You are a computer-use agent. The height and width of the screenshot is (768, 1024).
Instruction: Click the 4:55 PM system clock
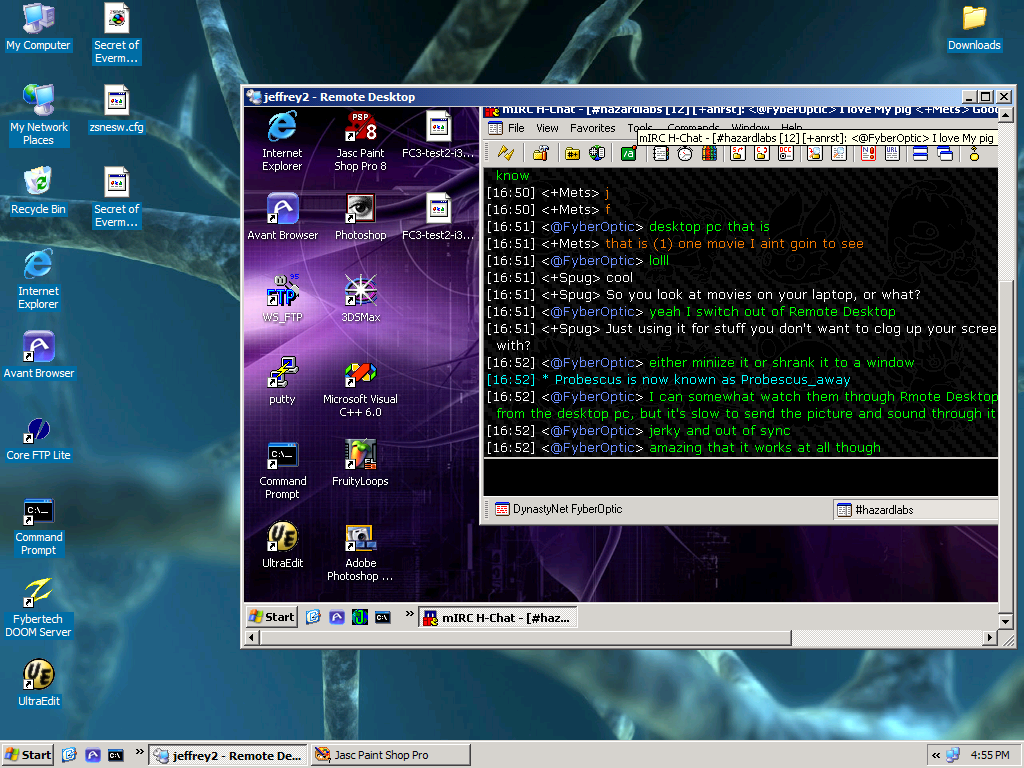coord(990,756)
